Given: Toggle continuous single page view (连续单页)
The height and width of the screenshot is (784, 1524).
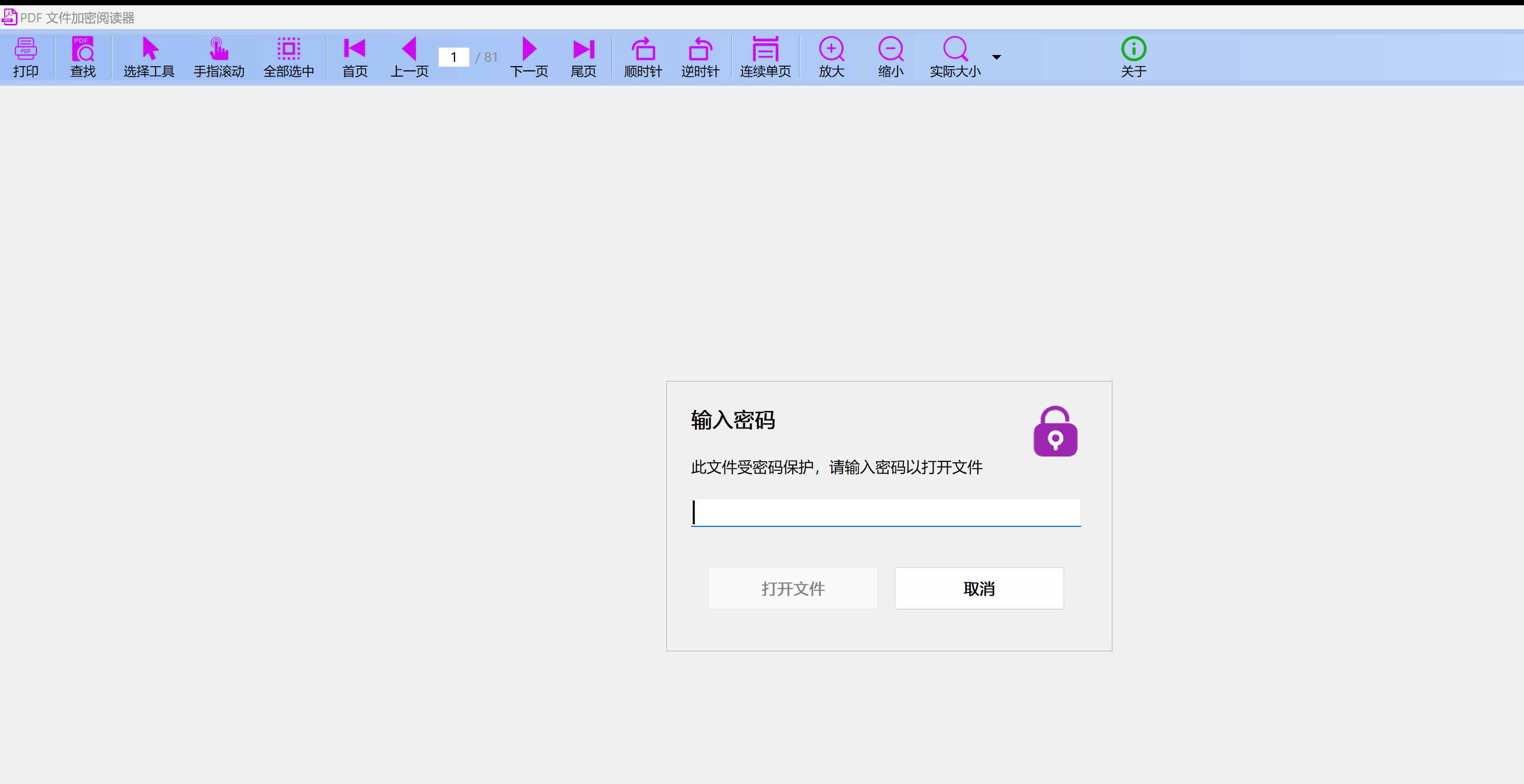Looking at the screenshot, I should coord(765,57).
